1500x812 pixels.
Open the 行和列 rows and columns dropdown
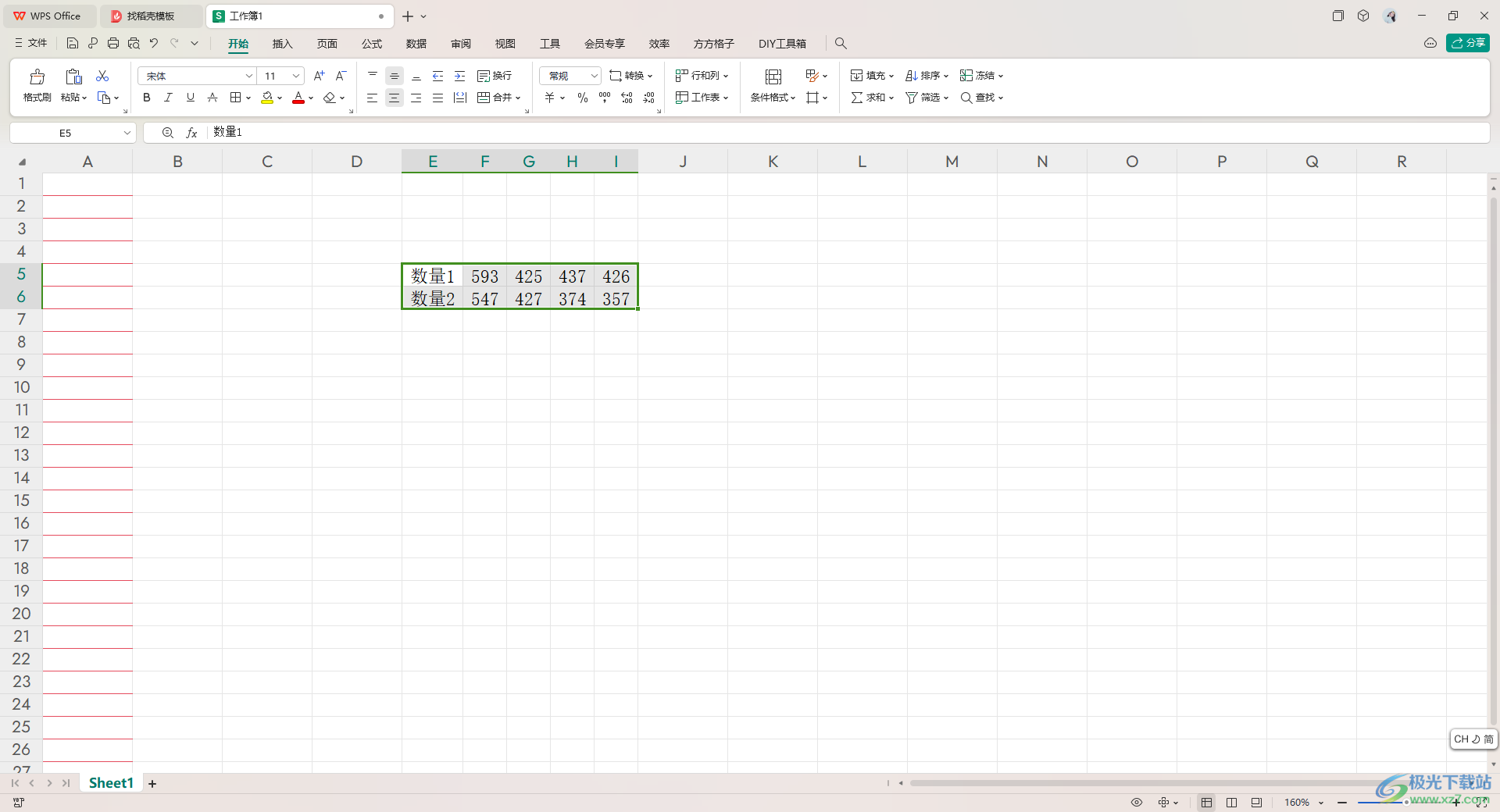pyautogui.click(x=702, y=76)
